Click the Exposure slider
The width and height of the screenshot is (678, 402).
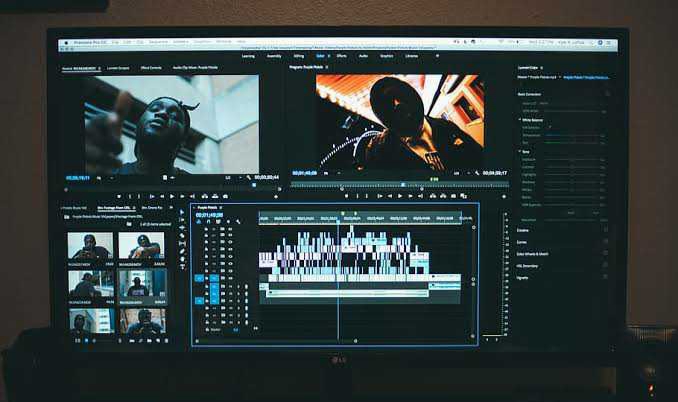572,160
